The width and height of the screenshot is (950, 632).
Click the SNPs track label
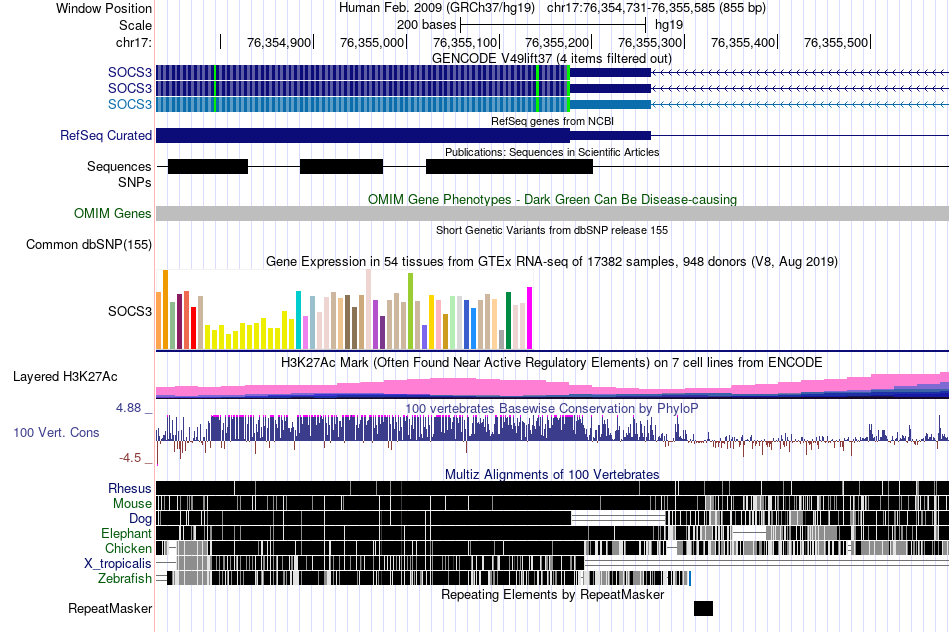135,182
